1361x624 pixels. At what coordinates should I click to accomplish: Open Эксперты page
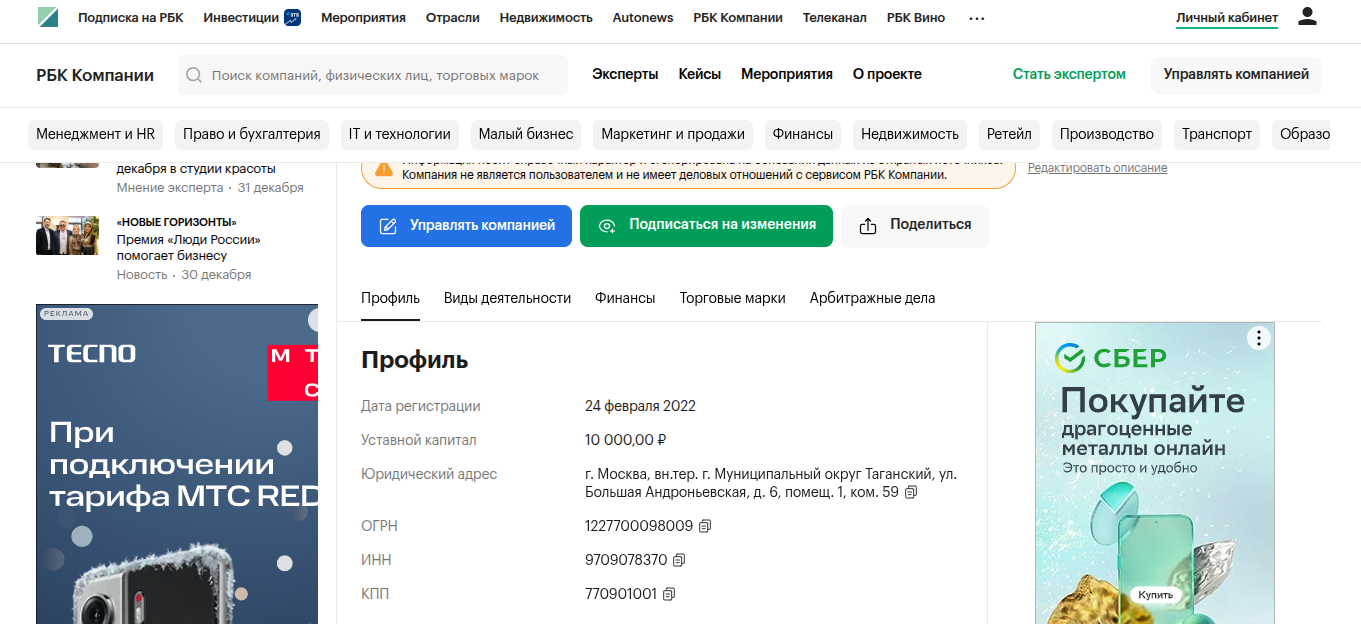pos(625,74)
